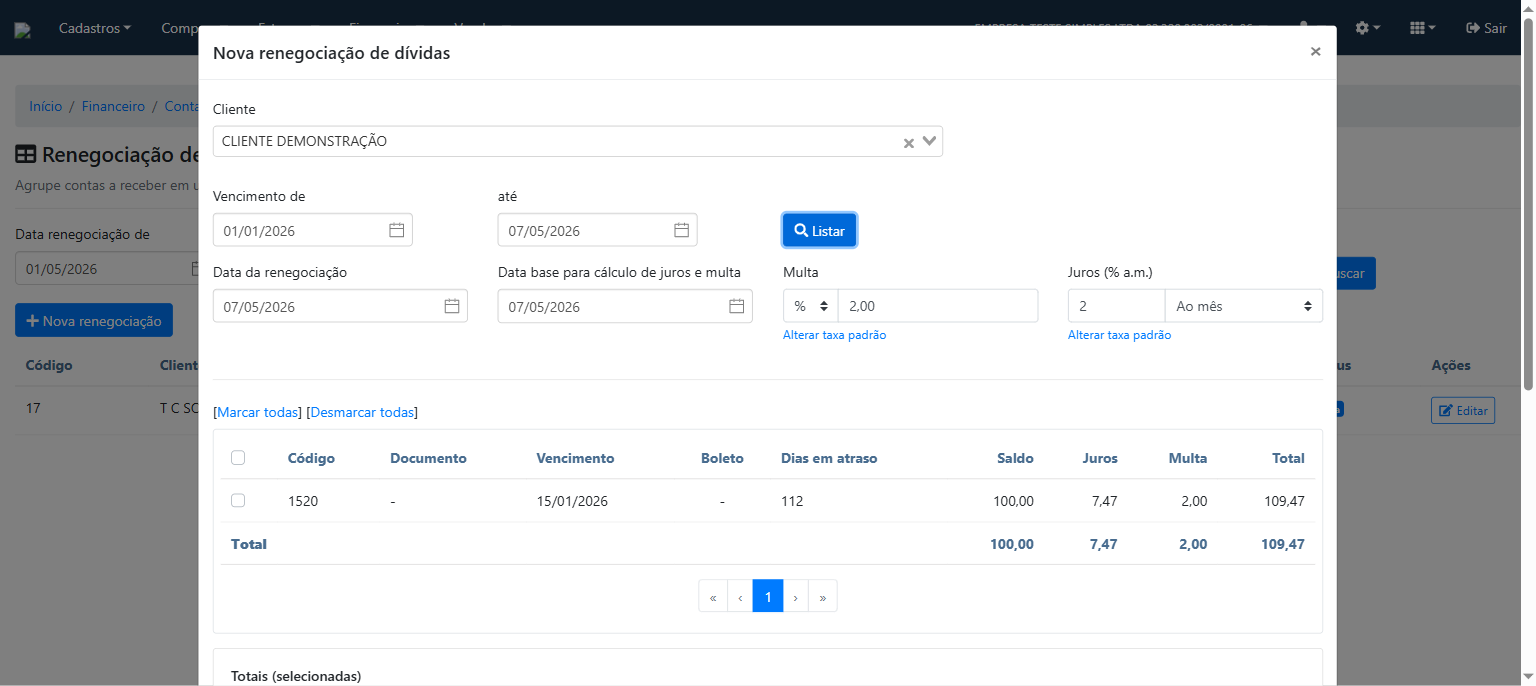Click the 'Vencimento de' date input
The width and height of the screenshot is (1536, 686).
click(x=313, y=230)
